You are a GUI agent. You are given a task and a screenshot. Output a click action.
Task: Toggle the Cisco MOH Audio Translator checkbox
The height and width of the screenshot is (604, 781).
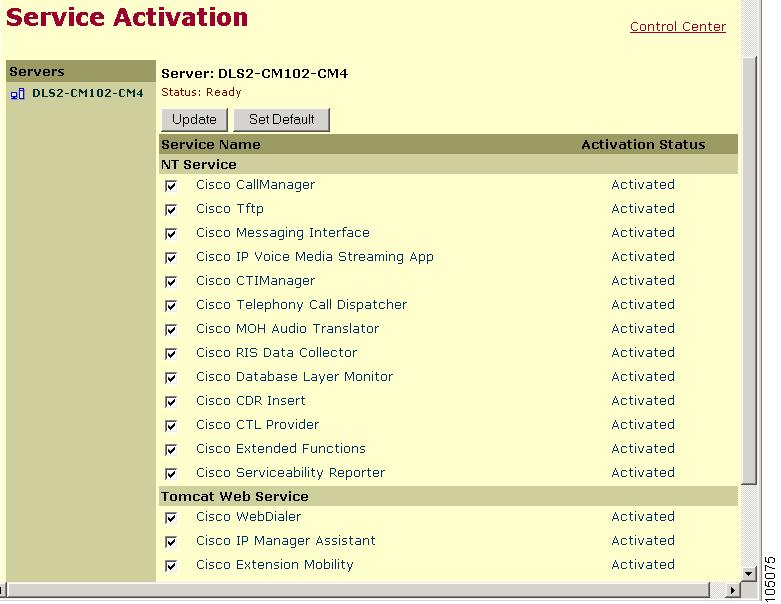(171, 329)
